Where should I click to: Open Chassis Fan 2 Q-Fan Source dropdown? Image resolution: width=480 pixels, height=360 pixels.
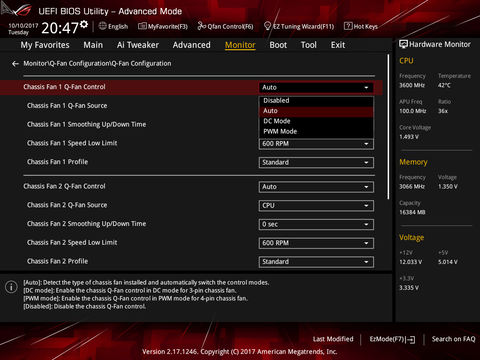[316, 206]
